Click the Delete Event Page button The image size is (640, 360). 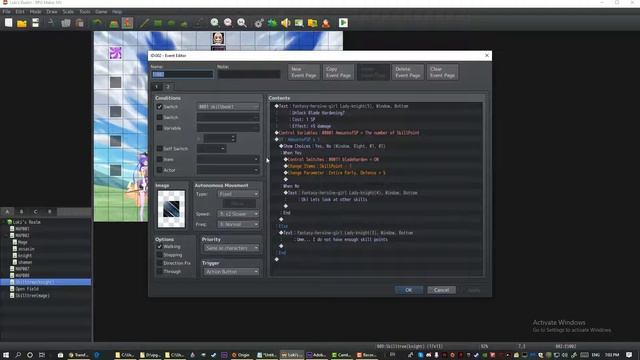[407, 72]
